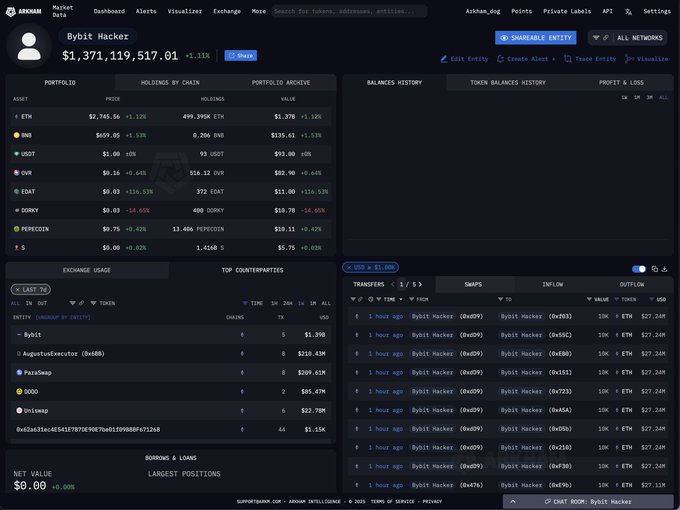
Task: Set balances chart range to 3M
Action: 650,98
